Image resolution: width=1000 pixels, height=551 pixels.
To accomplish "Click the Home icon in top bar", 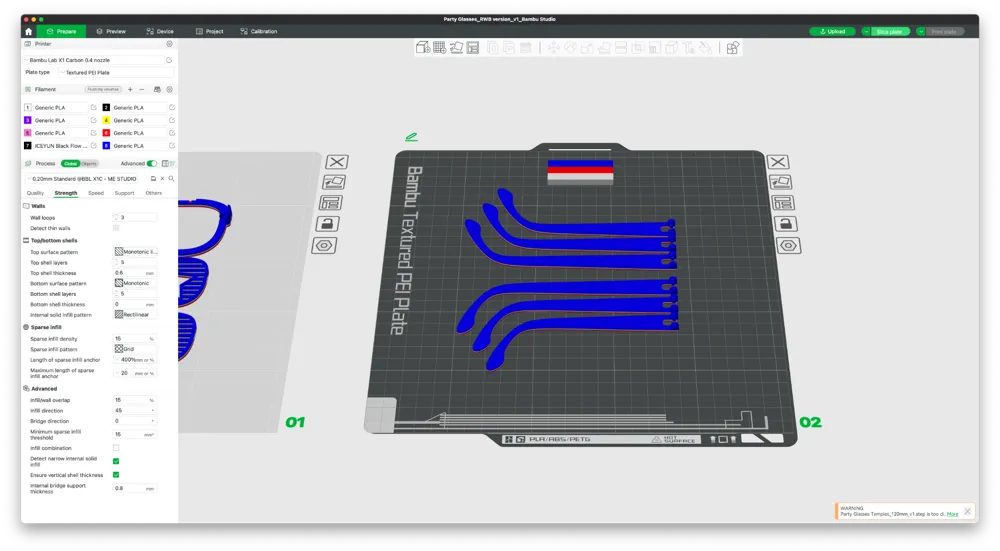I will (x=28, y=31).
